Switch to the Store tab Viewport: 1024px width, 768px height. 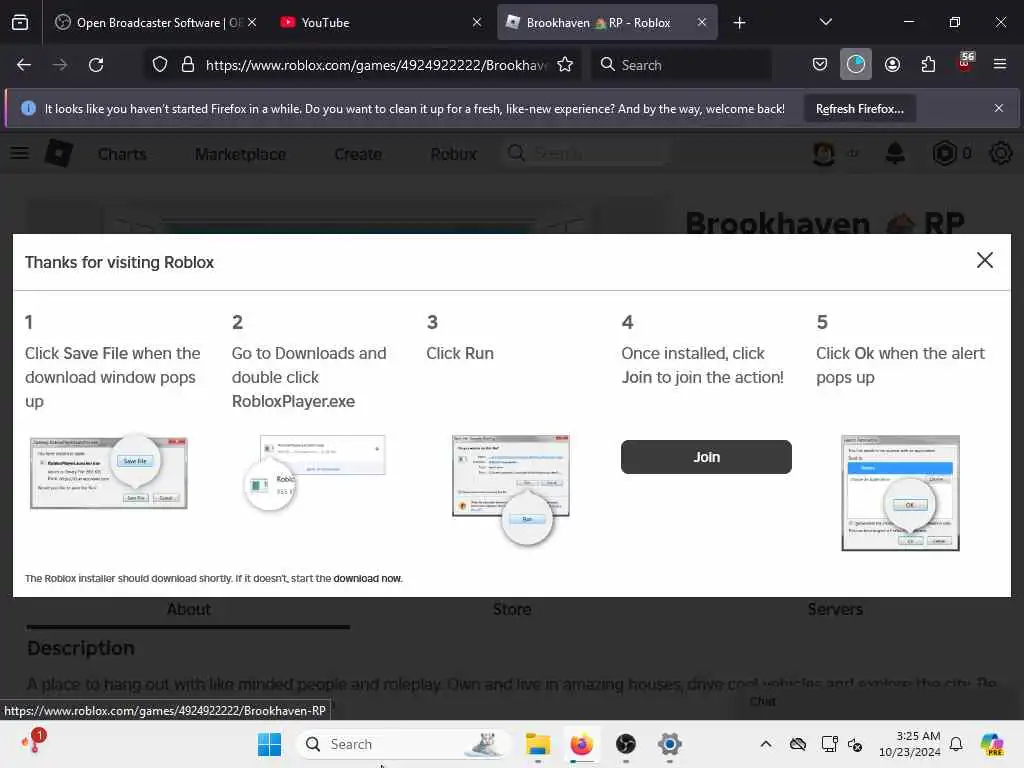pyautogui.click(x=512, y=610)
